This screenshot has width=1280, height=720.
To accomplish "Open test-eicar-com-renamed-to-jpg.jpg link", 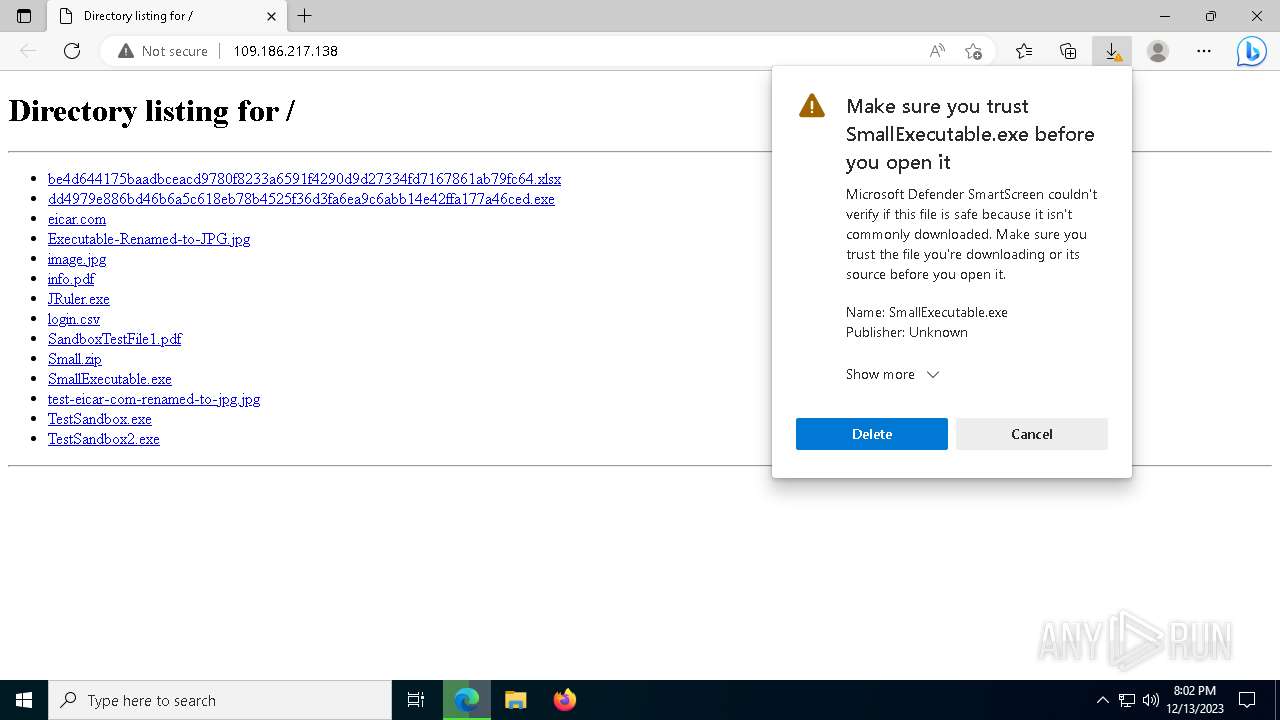I will click(154, 399).
